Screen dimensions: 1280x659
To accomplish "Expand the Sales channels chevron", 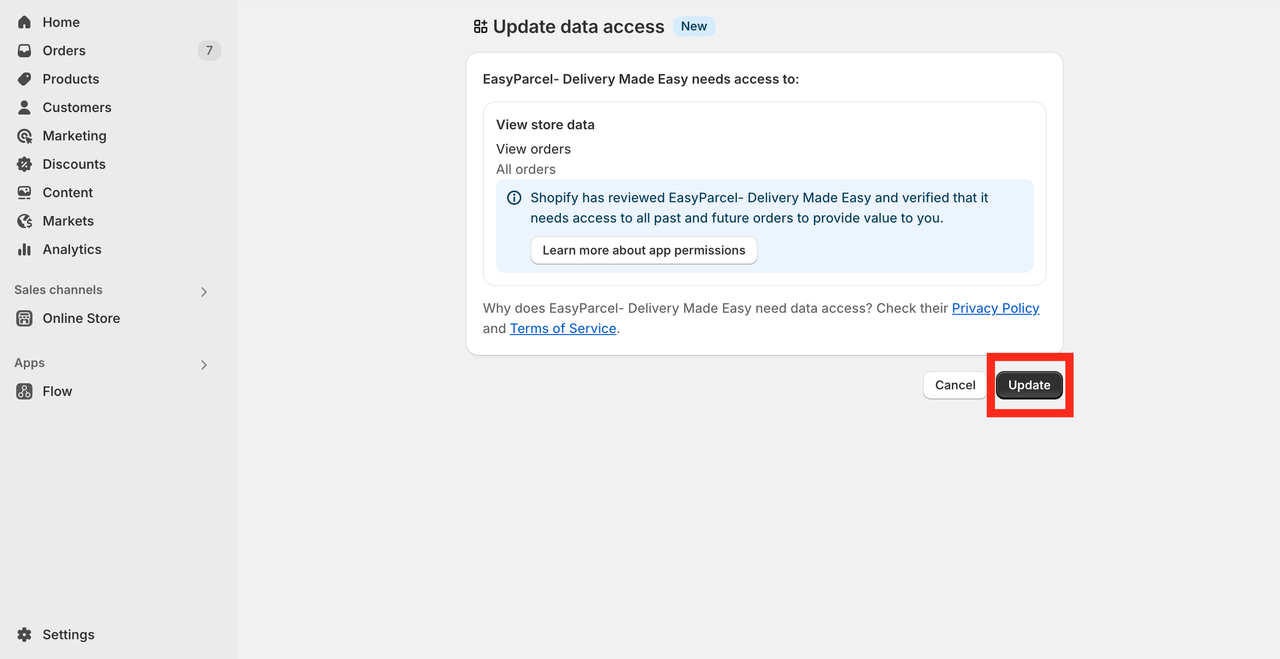I will point(204,292).
